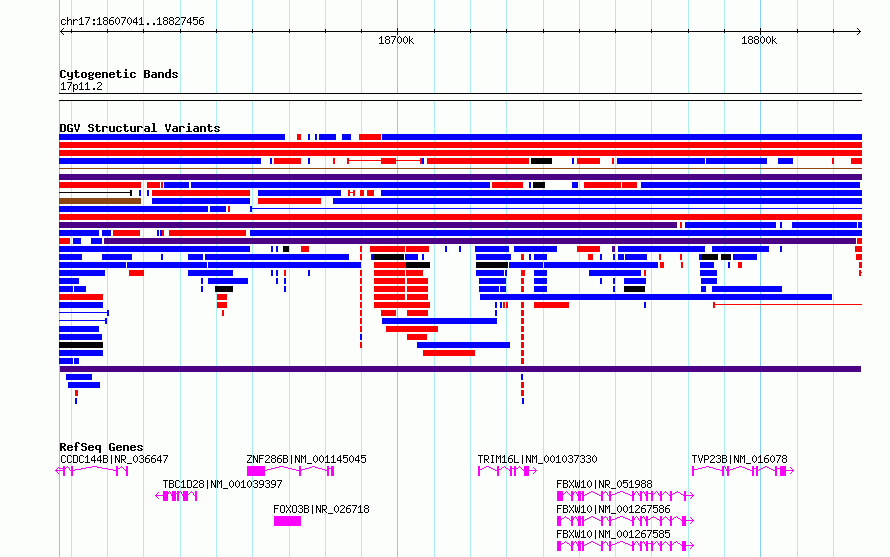This screenshot has height=557, width=890.
Task: Click the left arrow of the ruler
Action: [63, 31]
